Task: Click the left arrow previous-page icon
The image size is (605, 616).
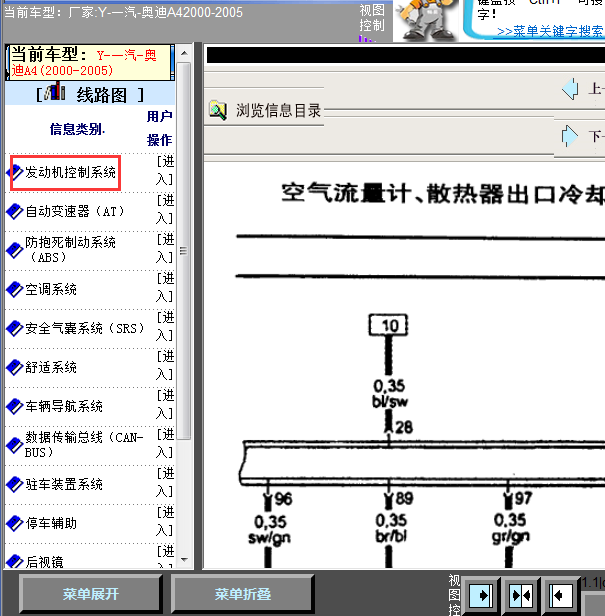Action: [570, 89]
